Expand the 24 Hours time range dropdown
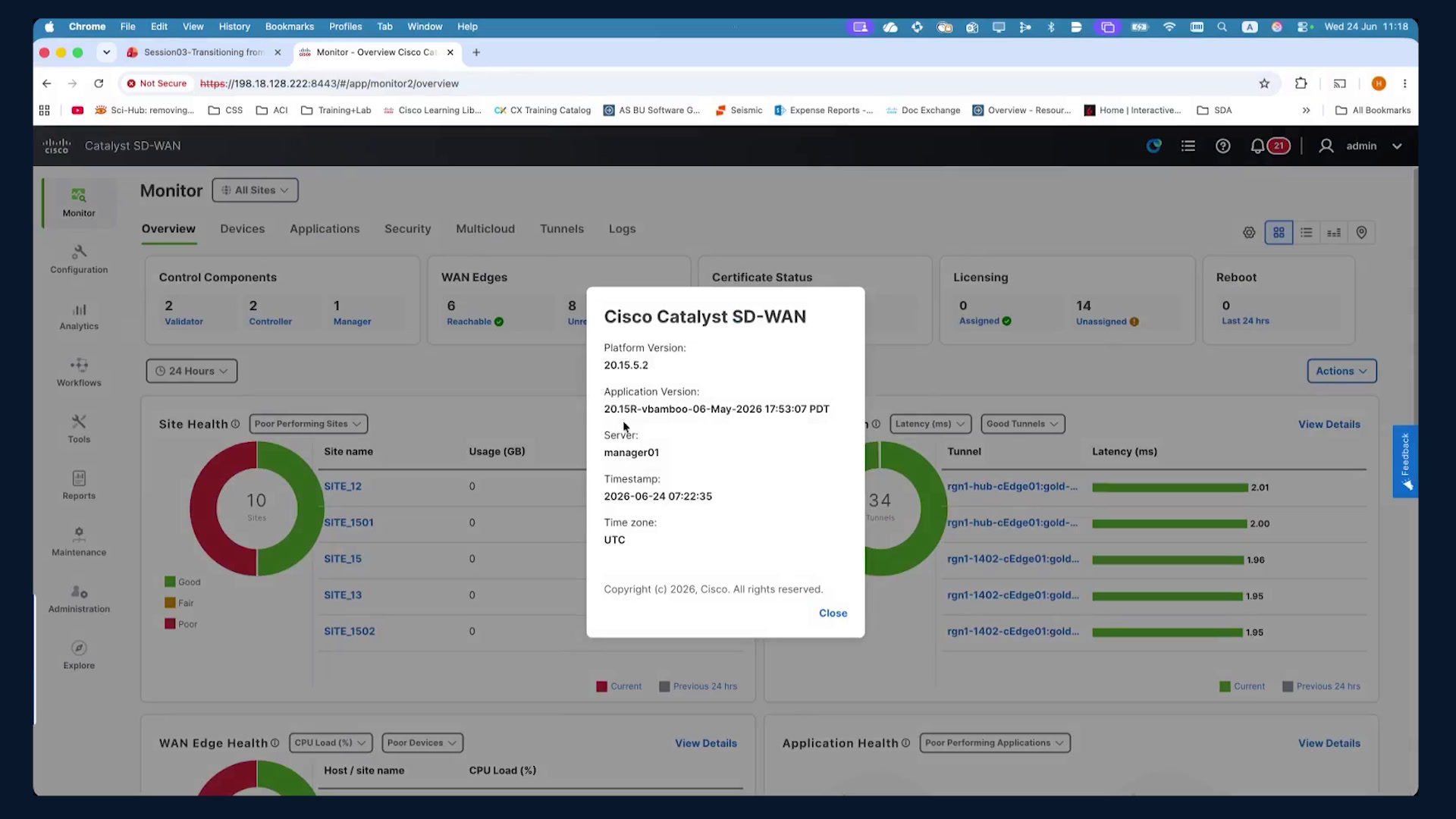Viewport: 1456px width, 819px height. tap(191, 371)
